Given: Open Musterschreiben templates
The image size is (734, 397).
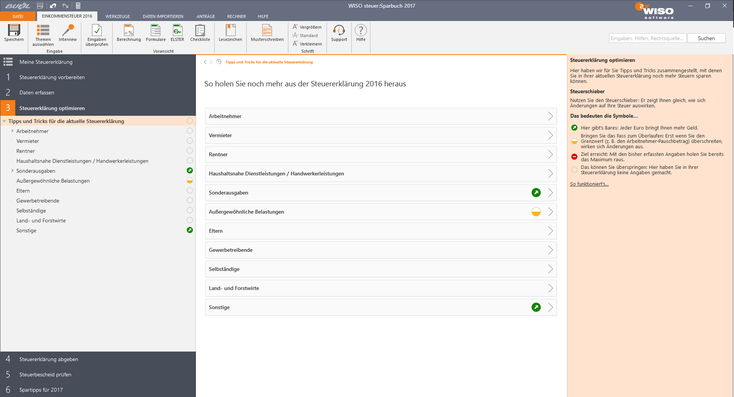Looking at the screenshot, I should (x=267, y=33).
